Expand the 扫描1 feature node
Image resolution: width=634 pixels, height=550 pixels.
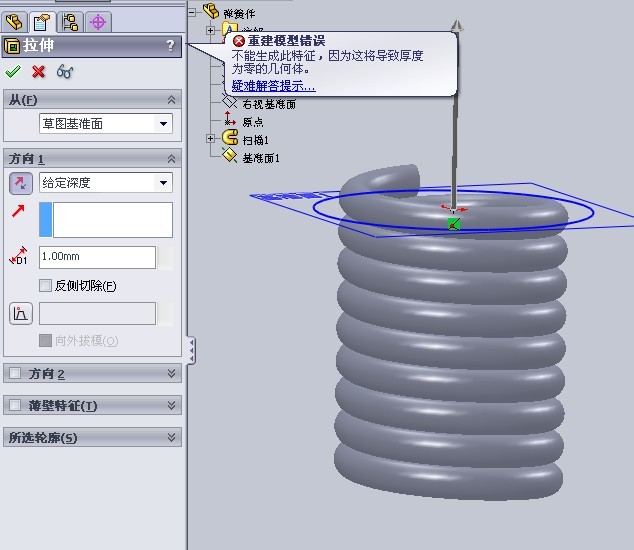pos(210,139)
